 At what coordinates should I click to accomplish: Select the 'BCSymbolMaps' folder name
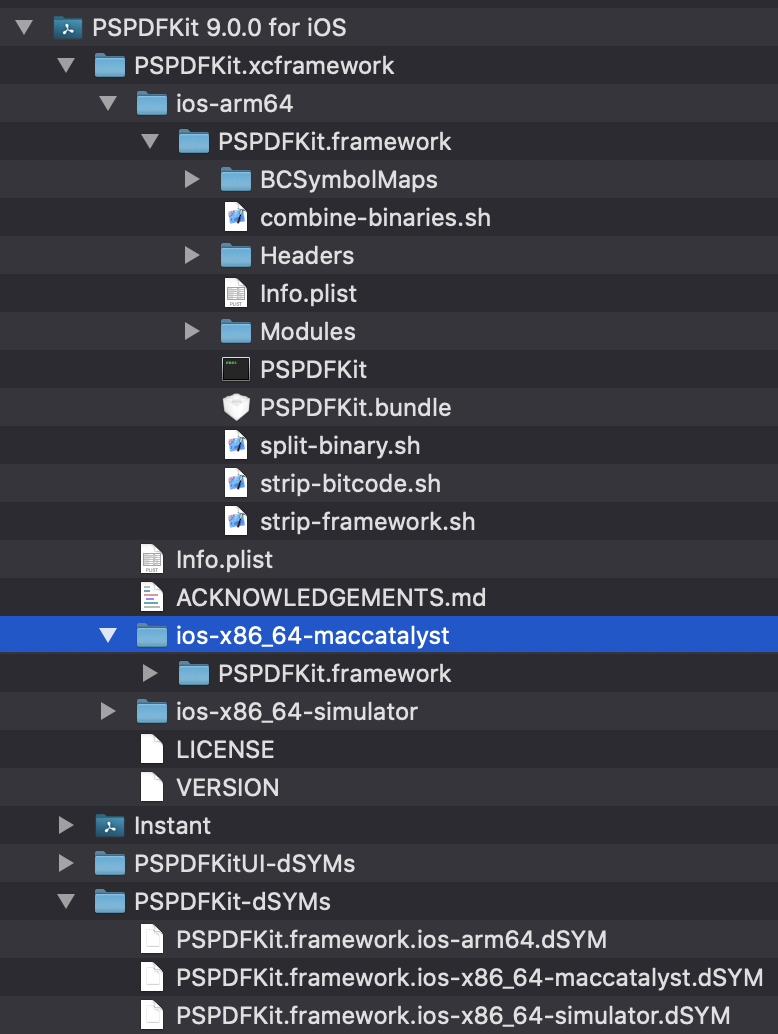pyautogui.click(x=349, y=180)
